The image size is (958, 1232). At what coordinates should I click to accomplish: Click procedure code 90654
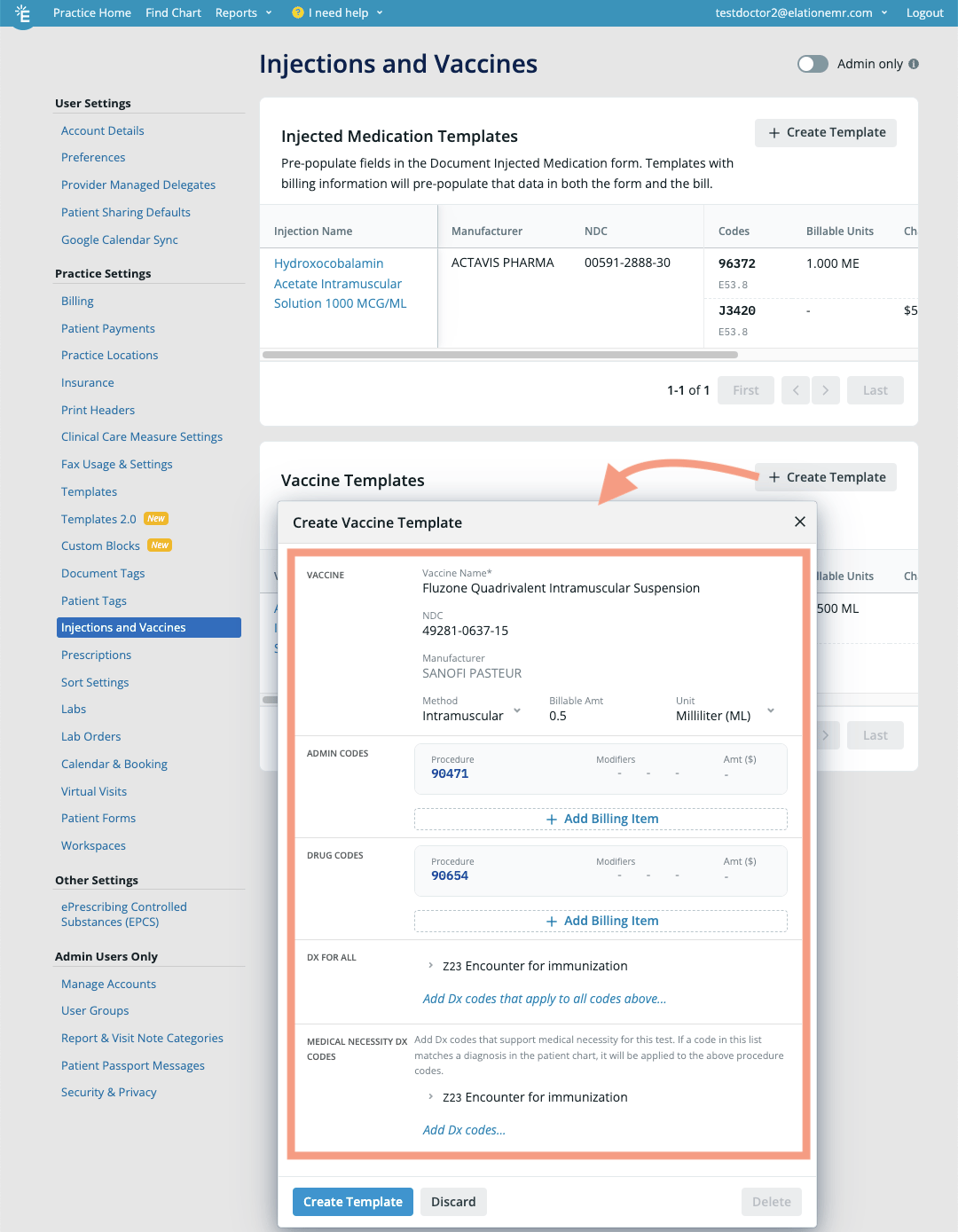[450, 875]
